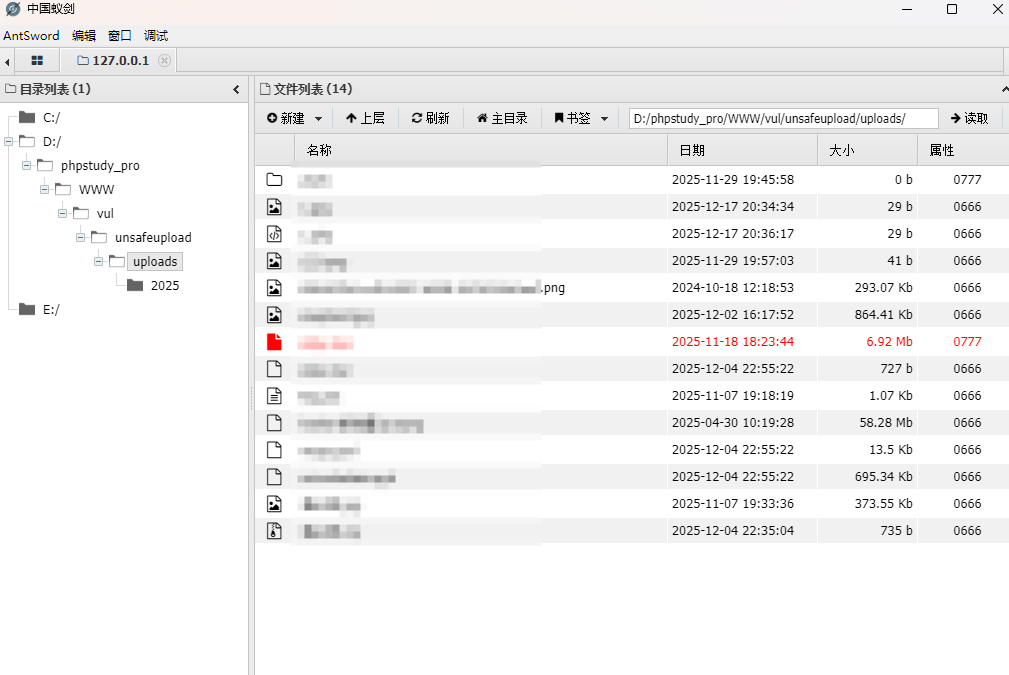Click the 书签 bookmark button
The image size is (1009, 675).
tap(572, 118)
